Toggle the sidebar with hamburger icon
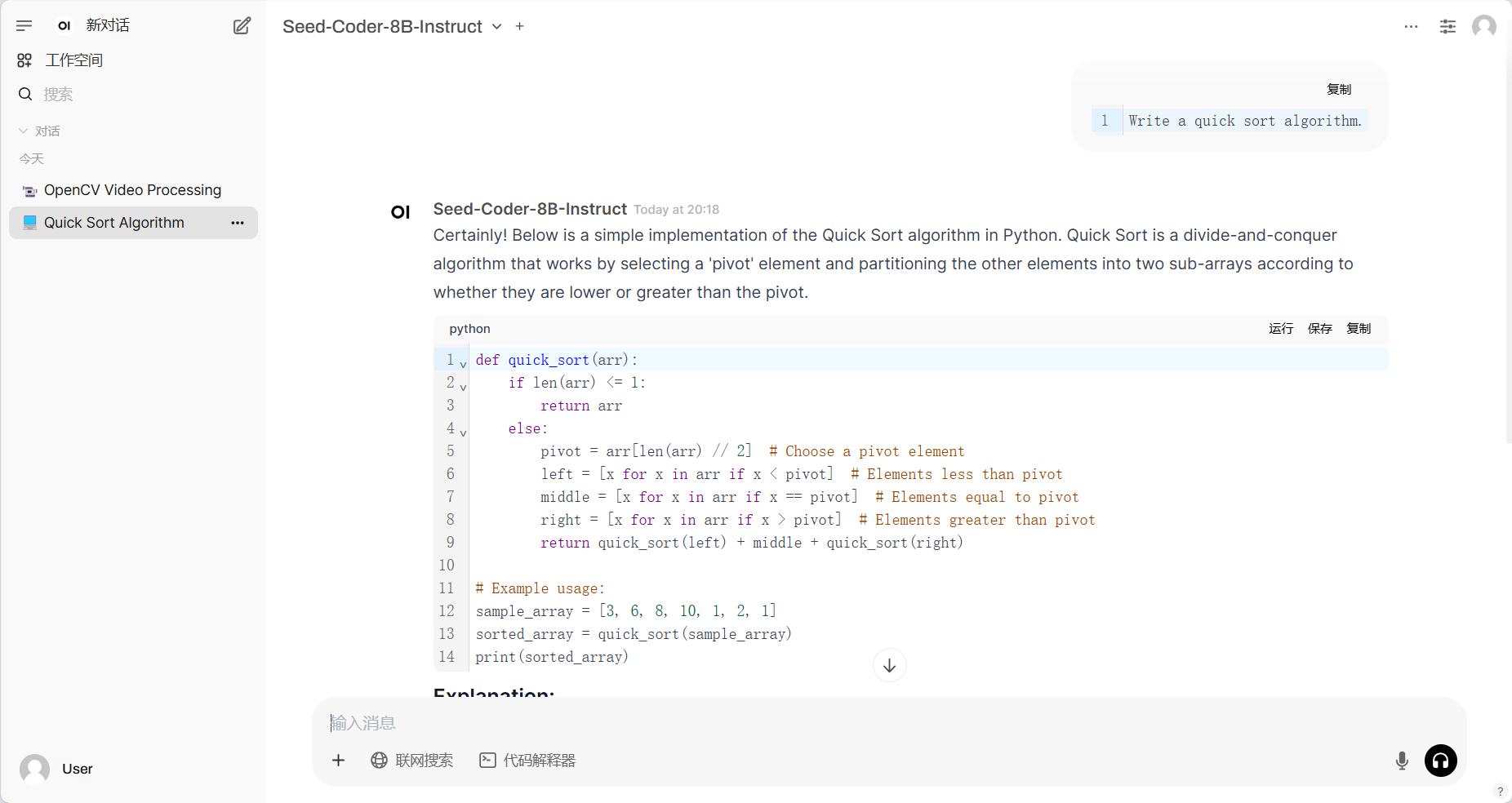The height and width of the screenshot is (803, 1512). (24, 26)
